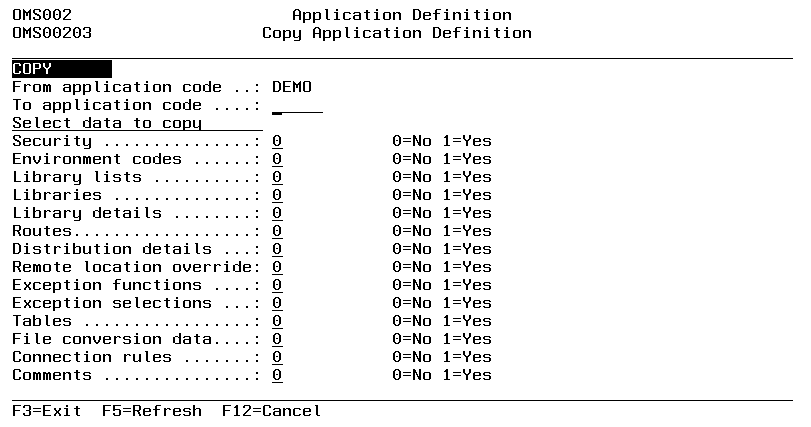This screenshot has width=811, height=427.
Task: Click the Remote location override value
Action: click(x=277, y=267)
